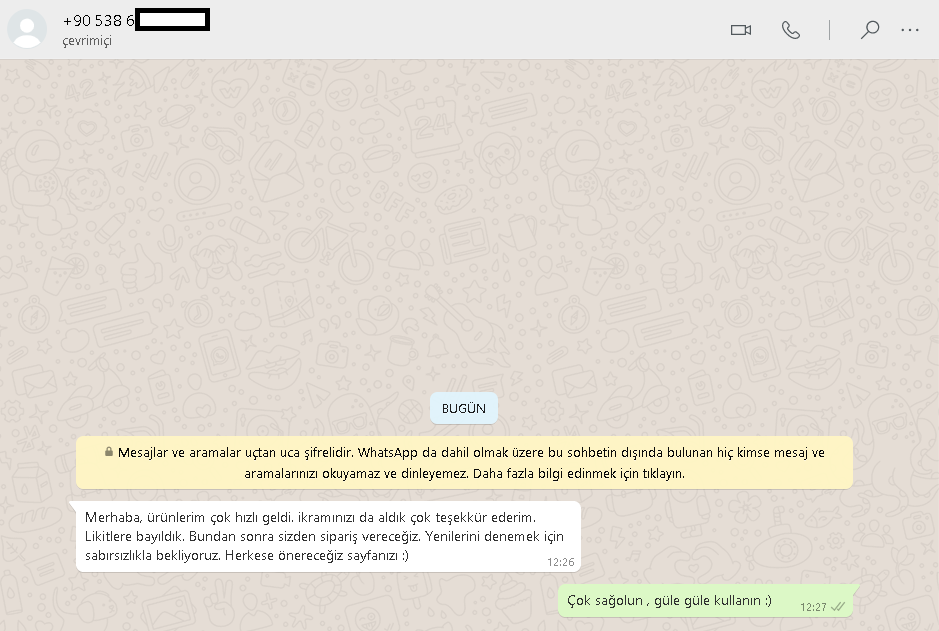Image resolution: width=939 pixels, height=631 pixels.
Task: Click the 12:26 timestamp on received message
Action: [x=561, y=562]
